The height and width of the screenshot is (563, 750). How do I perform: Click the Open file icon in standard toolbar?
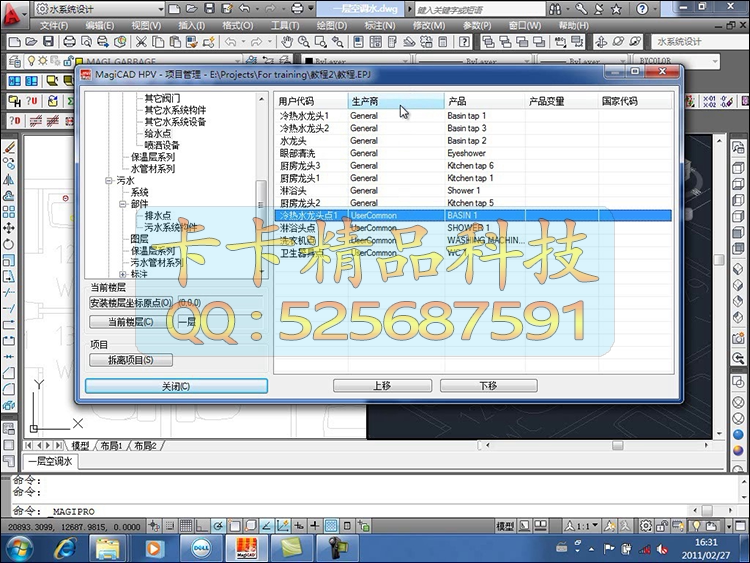point(31,42)
